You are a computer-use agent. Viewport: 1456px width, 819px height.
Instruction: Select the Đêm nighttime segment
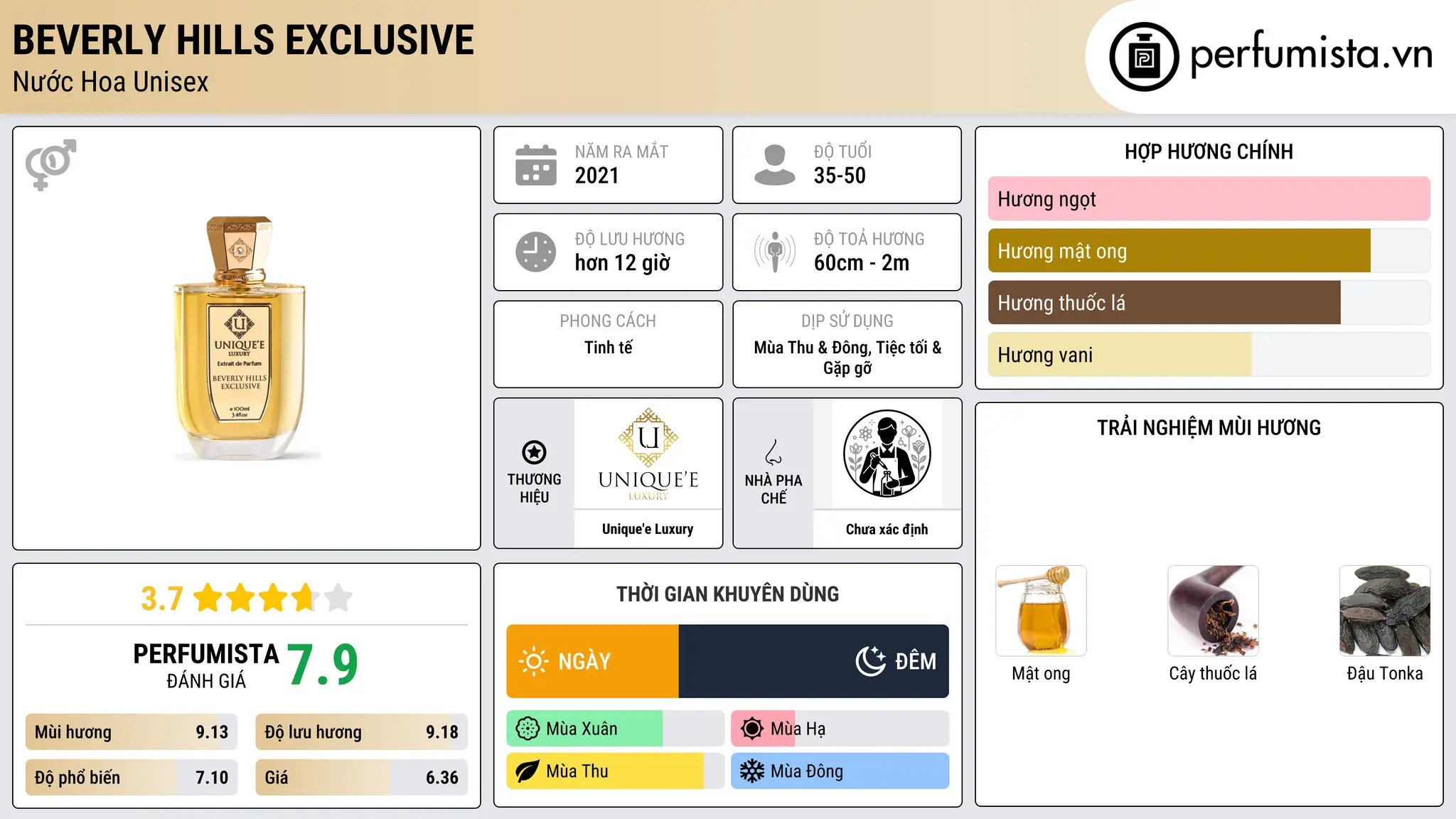[814, 661]
